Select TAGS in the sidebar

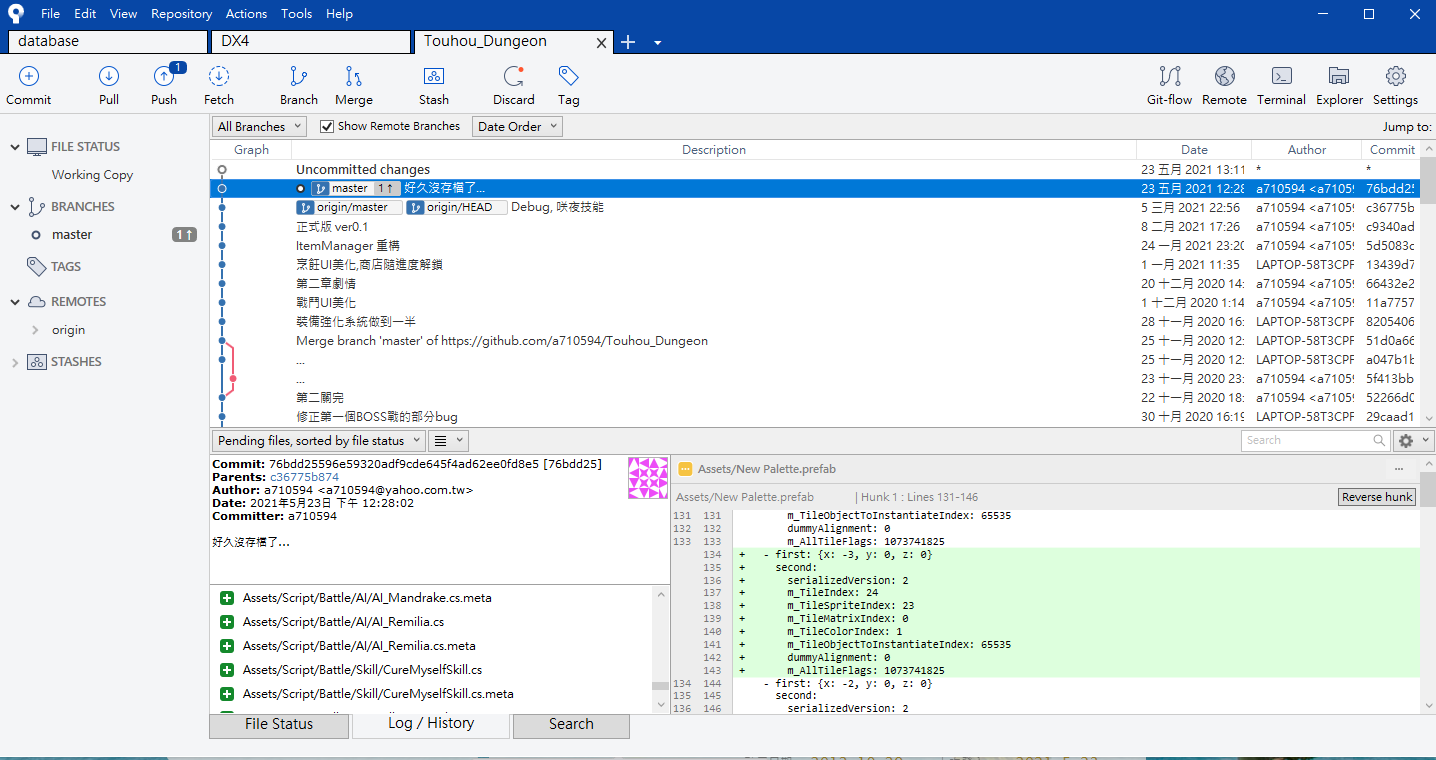point(66,267)
